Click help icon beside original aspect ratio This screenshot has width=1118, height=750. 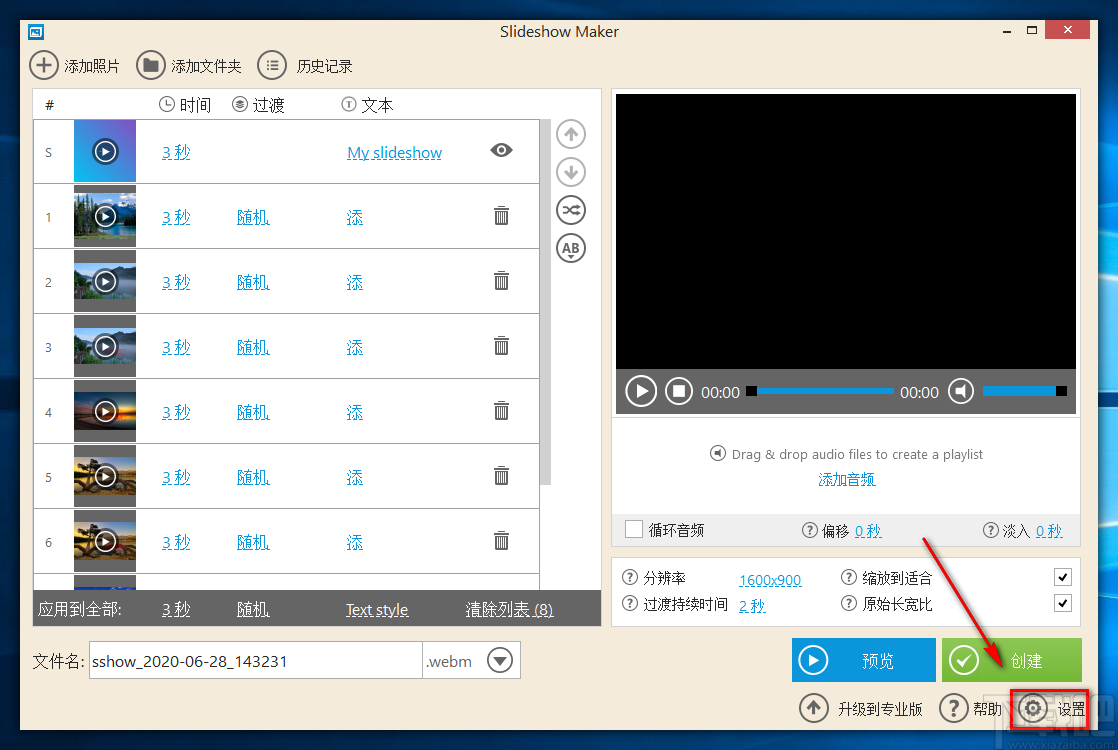[x=848, y=603]
